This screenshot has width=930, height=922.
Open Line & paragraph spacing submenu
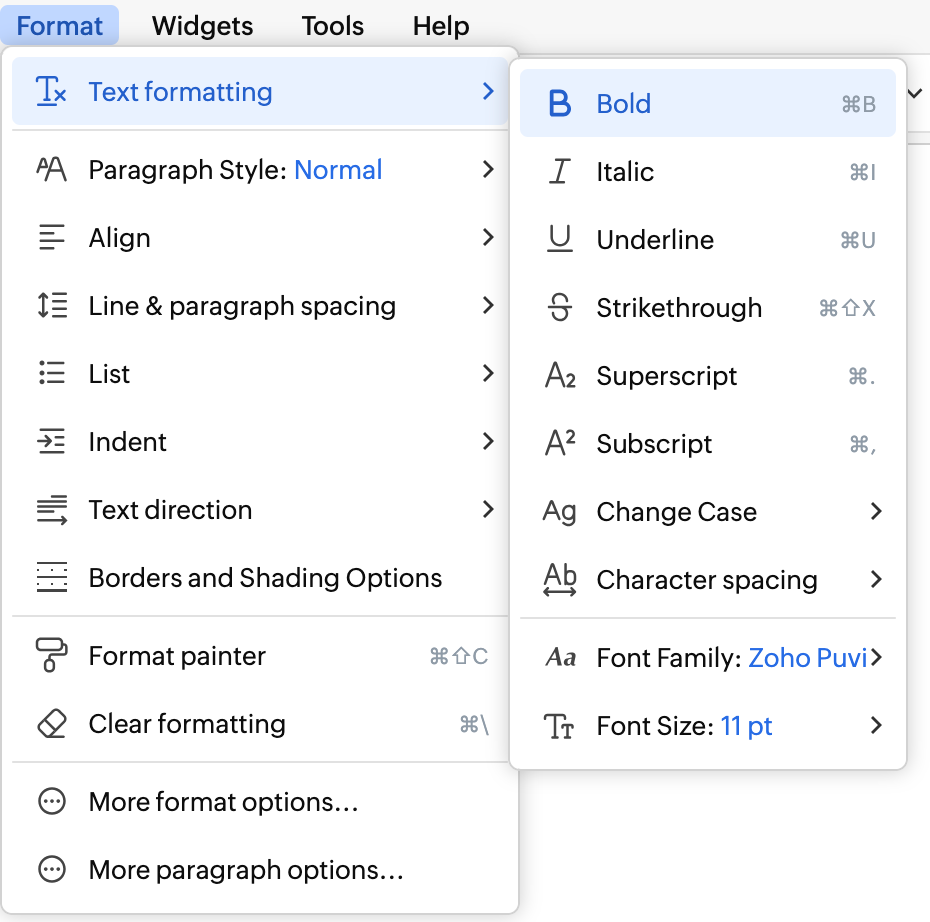click(242, 306)
